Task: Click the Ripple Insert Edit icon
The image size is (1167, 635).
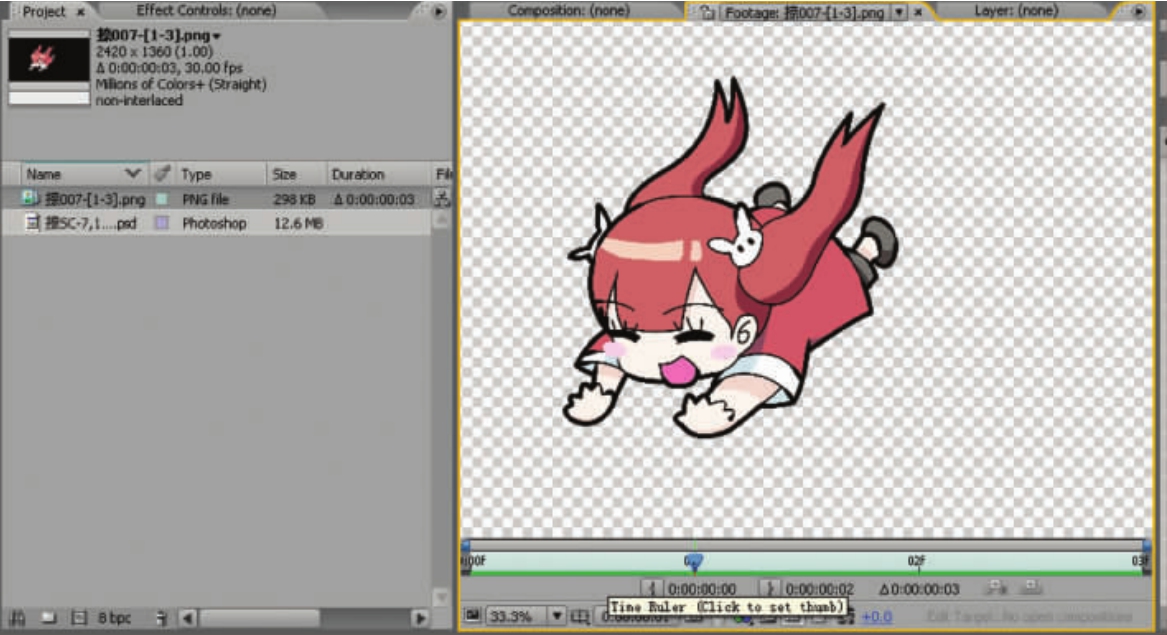Action: coord(996,588)
